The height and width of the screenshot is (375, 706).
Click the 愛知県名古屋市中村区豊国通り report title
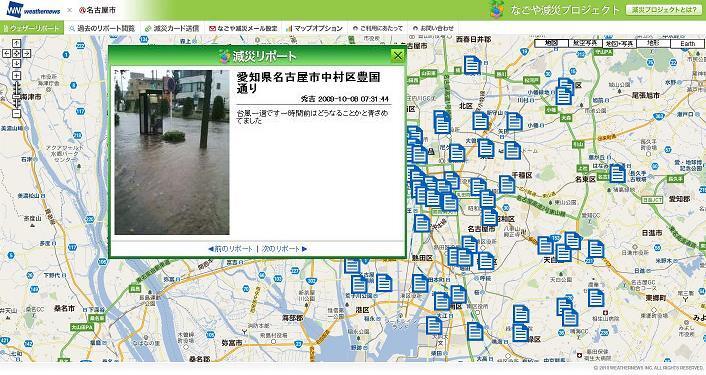coord(308,82)
